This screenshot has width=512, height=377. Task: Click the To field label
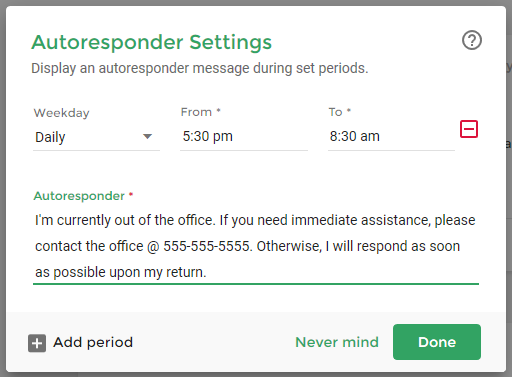click(335, 112)
